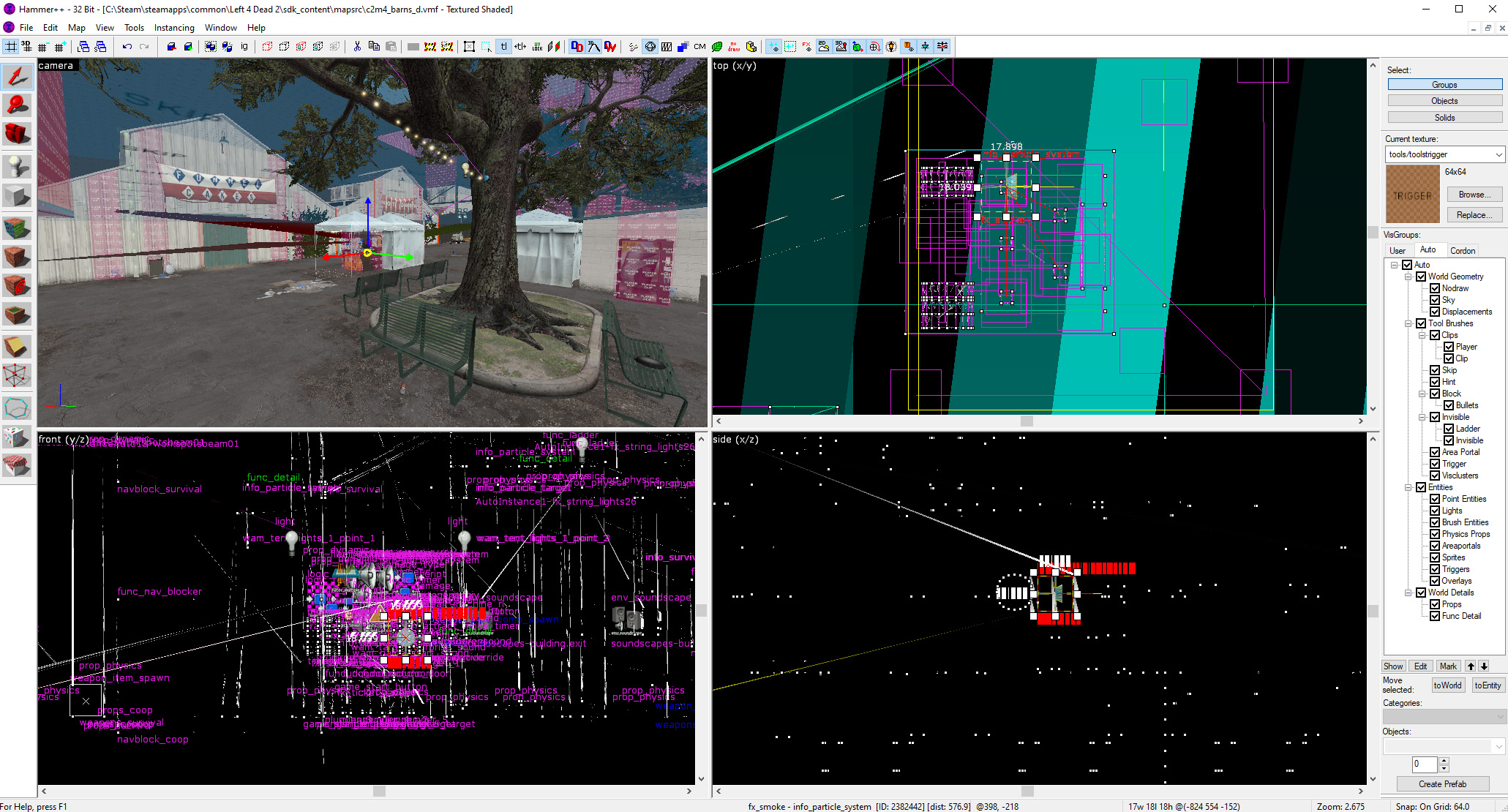1508x812 pixels.
Task: Collapse the Invisible node
Action: tap(1422, 417)
